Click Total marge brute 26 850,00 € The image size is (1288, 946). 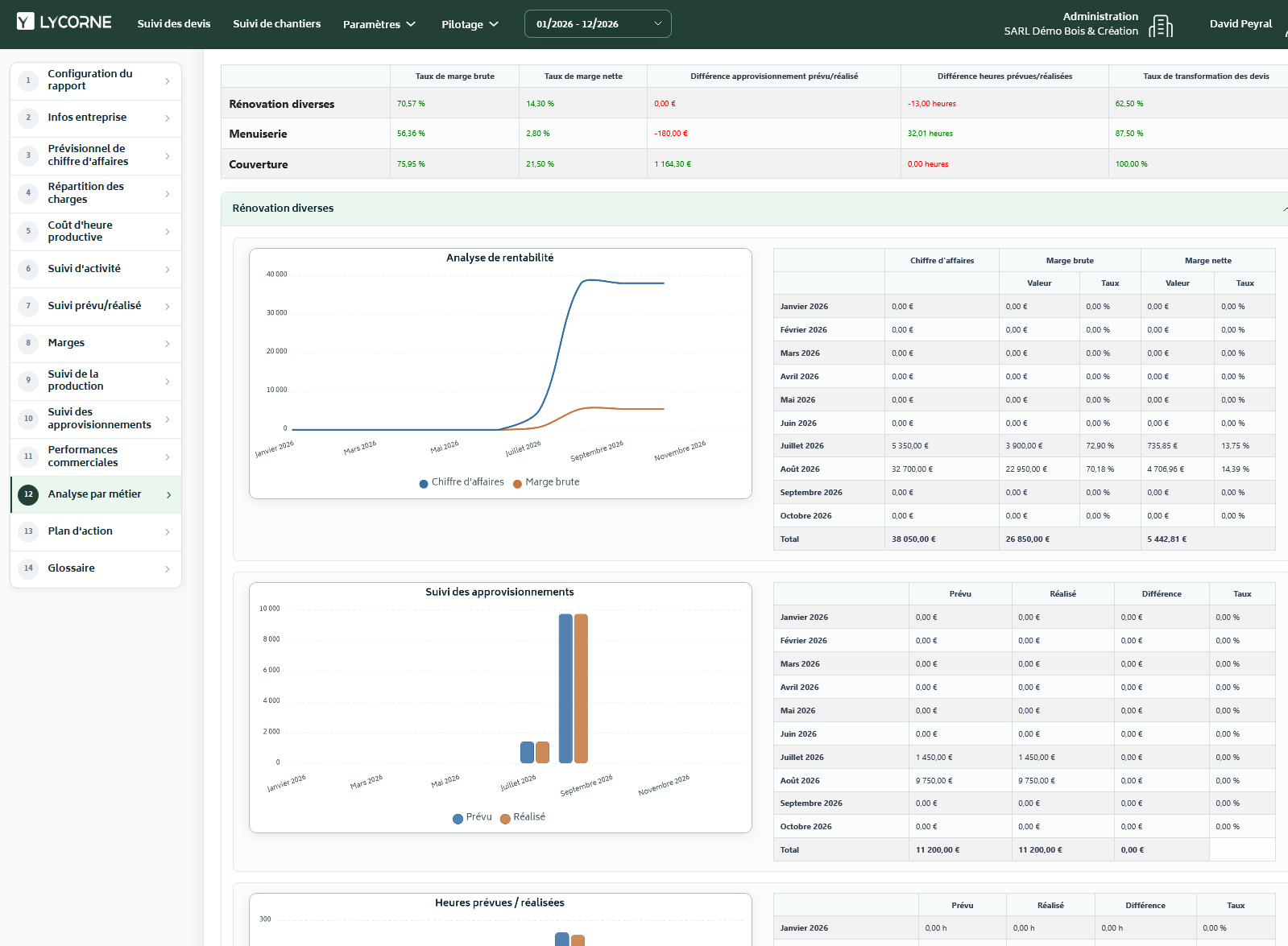1027,539
